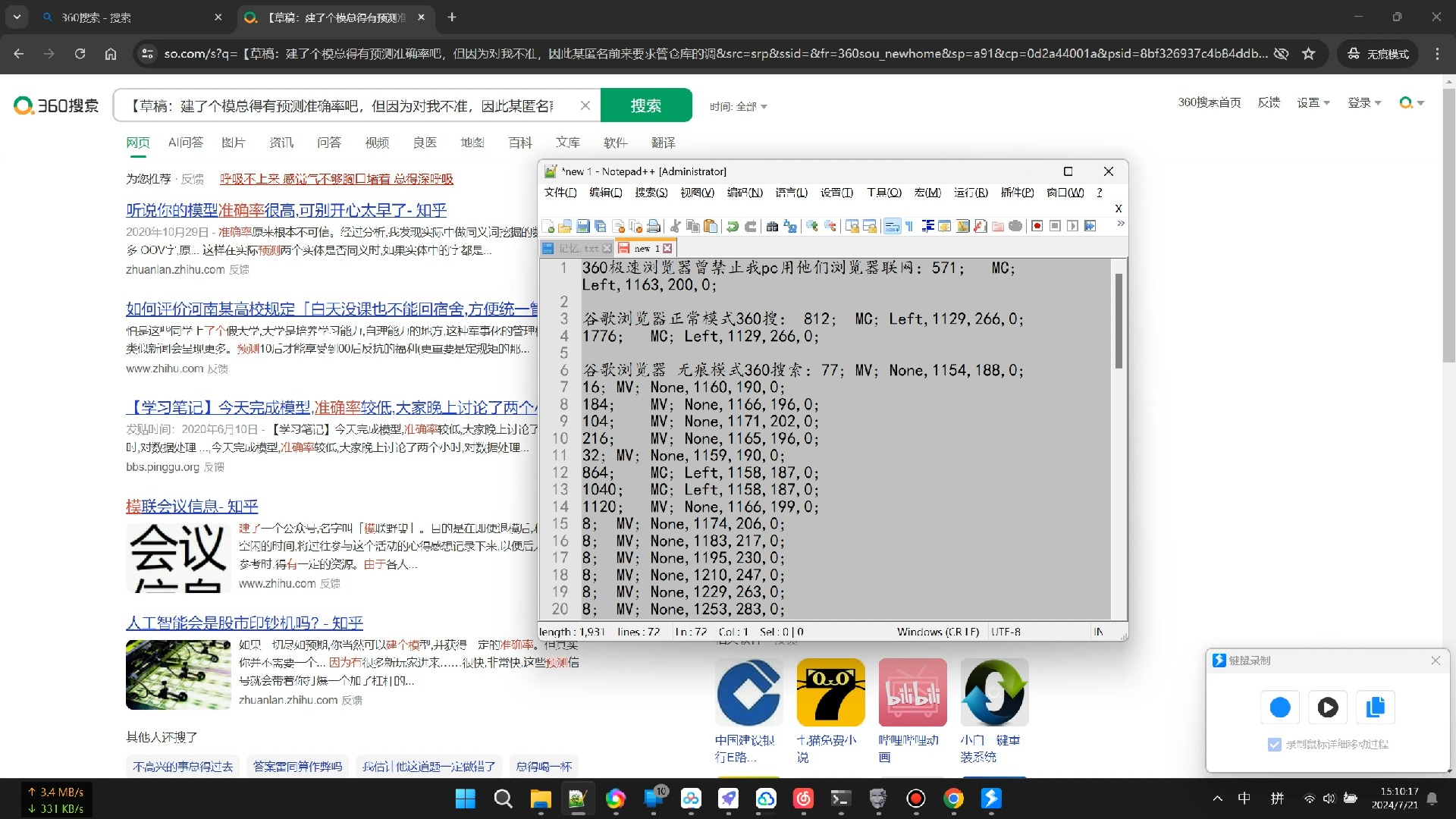Click 搜索(S) menu in Notepad++

(x=650, y=192)
